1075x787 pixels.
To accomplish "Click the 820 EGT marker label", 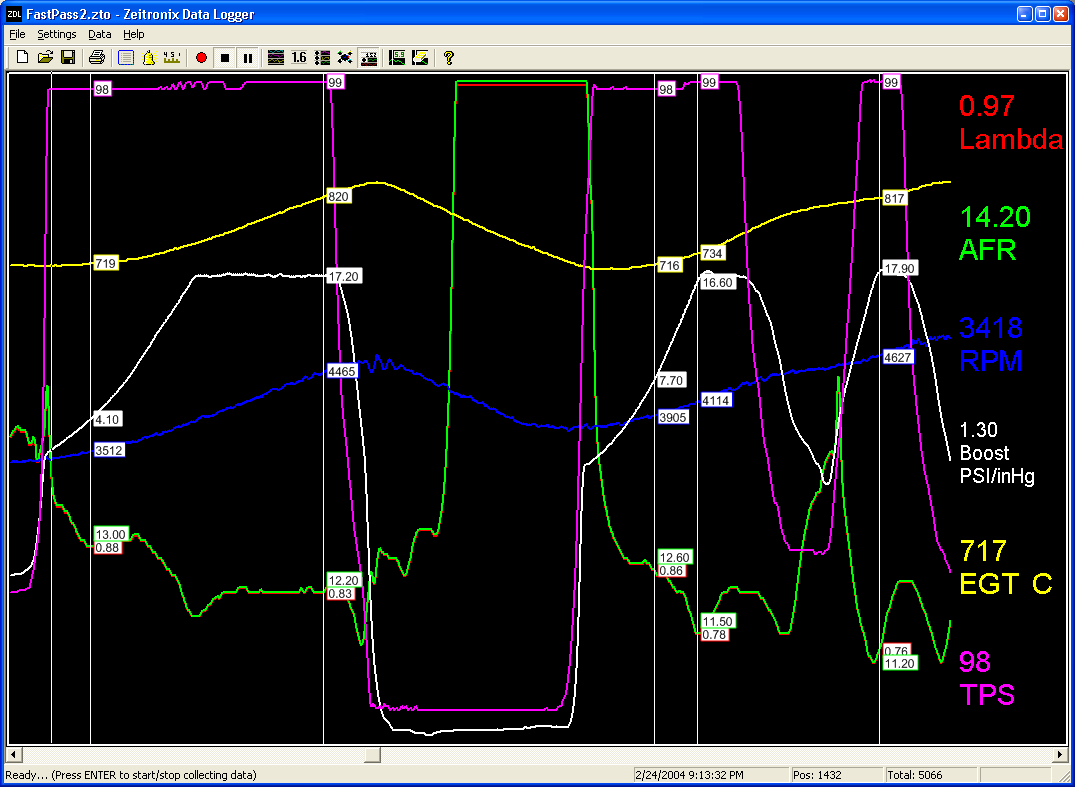I will (339, 197).
